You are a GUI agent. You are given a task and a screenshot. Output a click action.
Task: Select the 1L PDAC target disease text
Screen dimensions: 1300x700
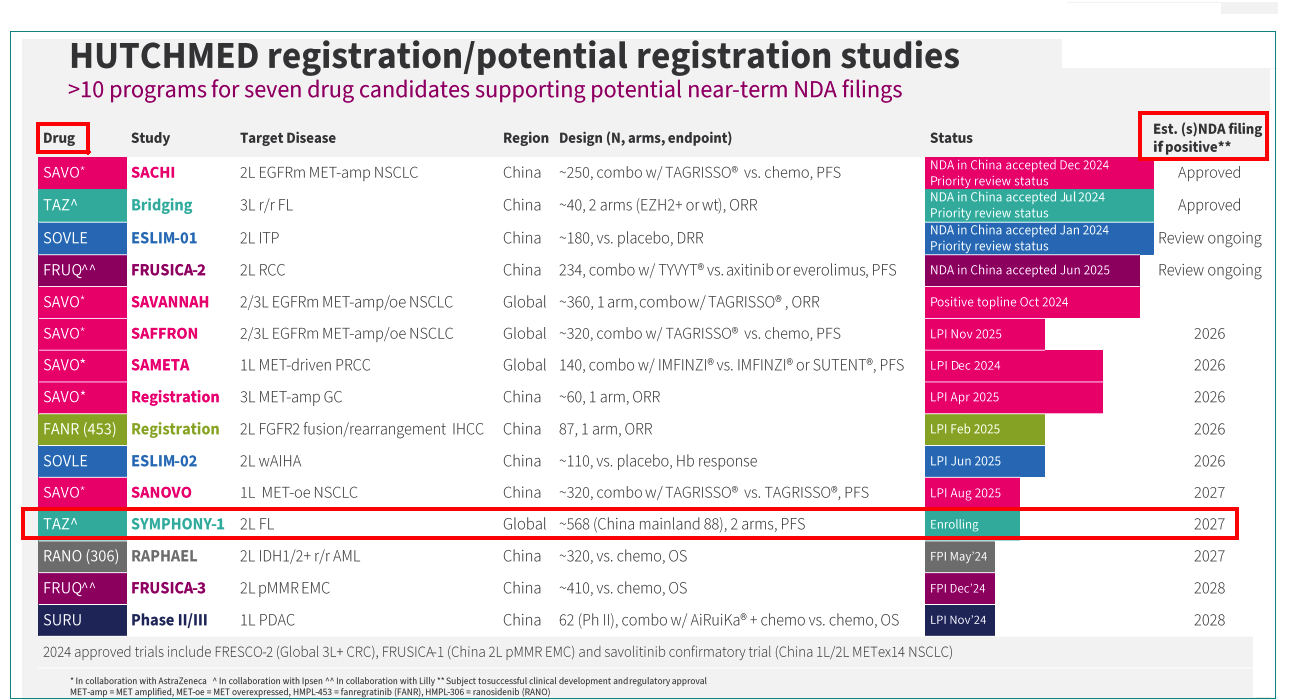coord(267,620)
